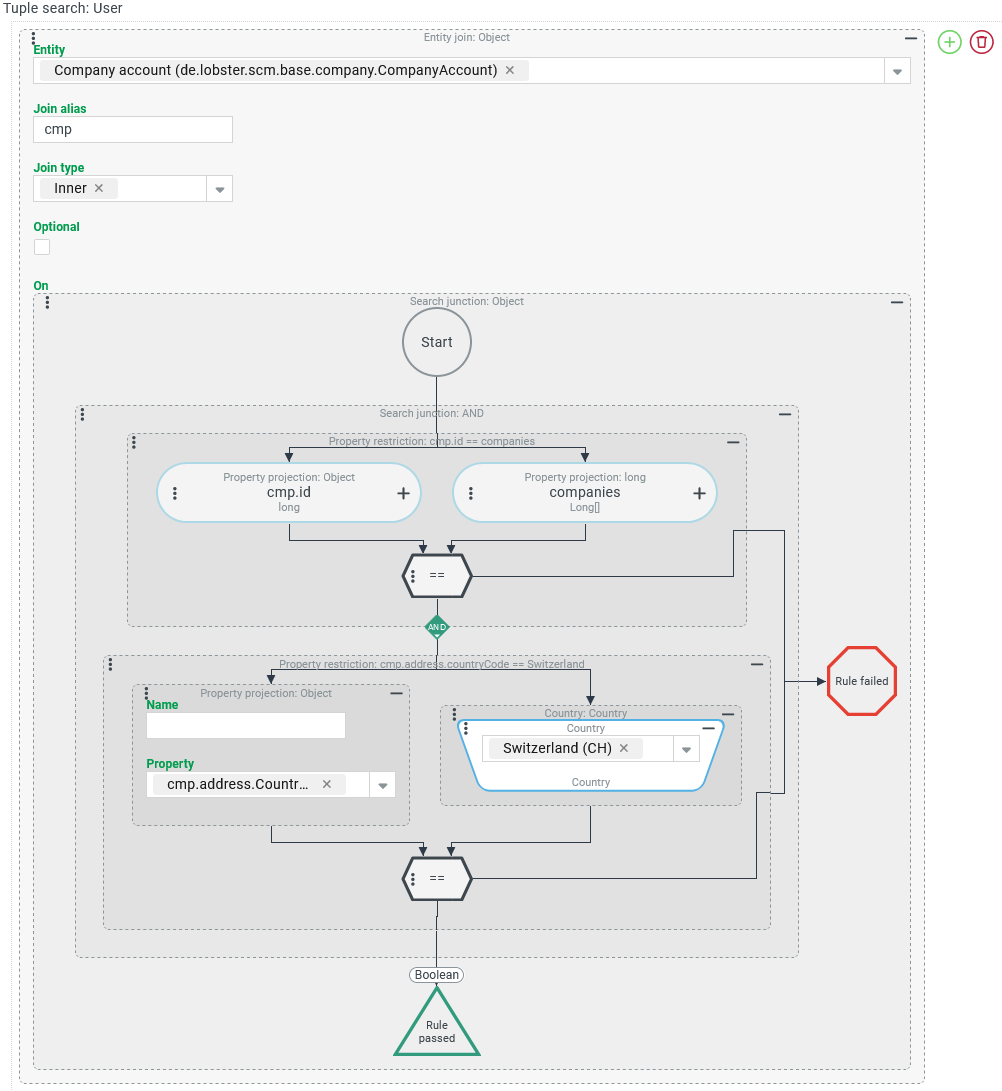Clear the Switzerland (CH) country value
The width and height of the screenshot is (1002, 1091).
click(x=624, y=748)
